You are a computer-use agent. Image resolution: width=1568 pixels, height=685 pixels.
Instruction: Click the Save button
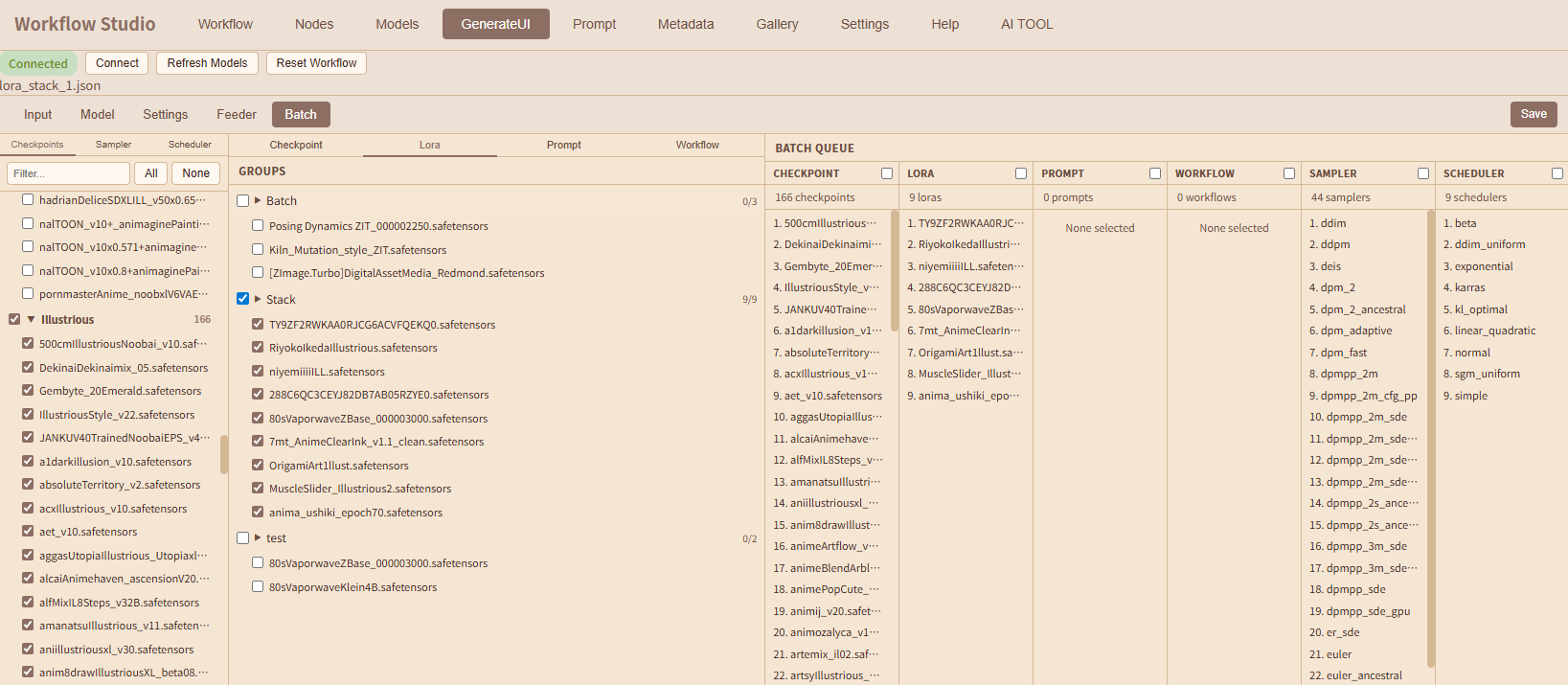click(1534, 114)
